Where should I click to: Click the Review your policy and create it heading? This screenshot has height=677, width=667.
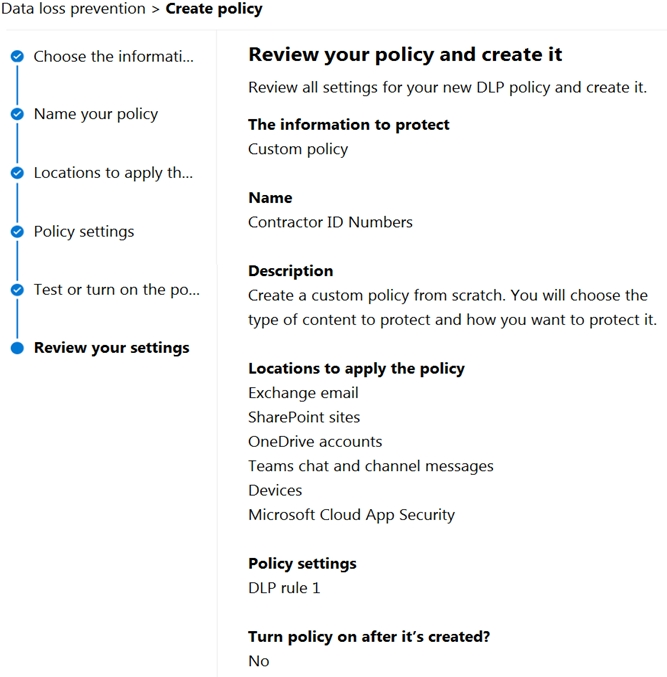[405, 55]
